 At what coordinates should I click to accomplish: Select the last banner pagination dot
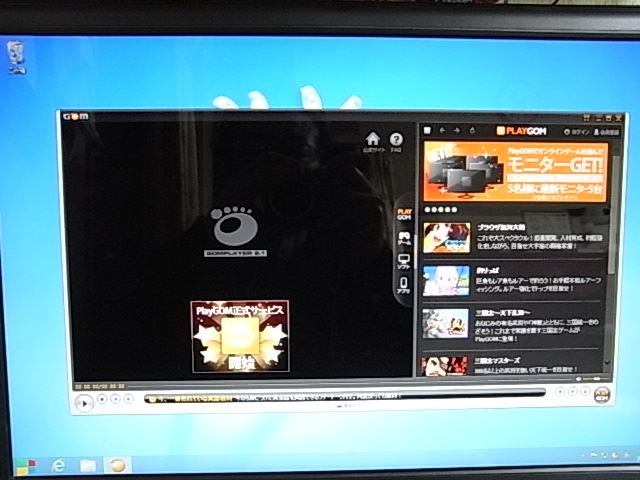tap(454, 210)
